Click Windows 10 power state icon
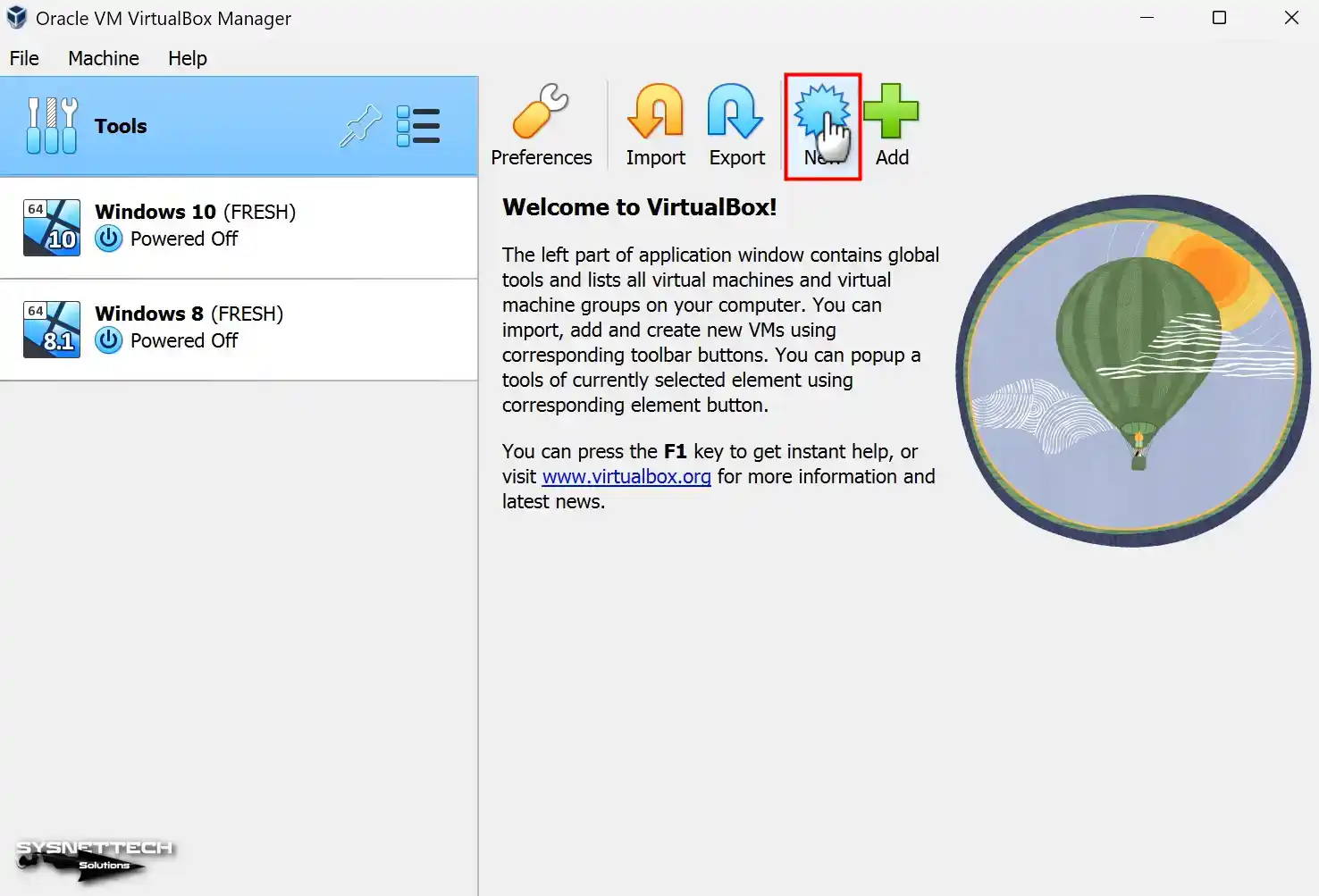1319x896 pixels. (109, 239)
